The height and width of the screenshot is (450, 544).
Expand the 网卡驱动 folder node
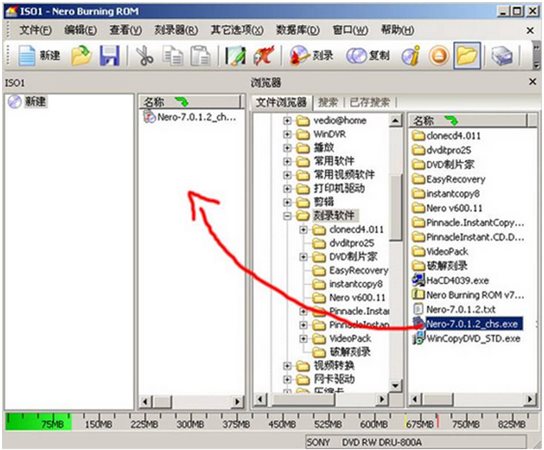tap(287, 379)
